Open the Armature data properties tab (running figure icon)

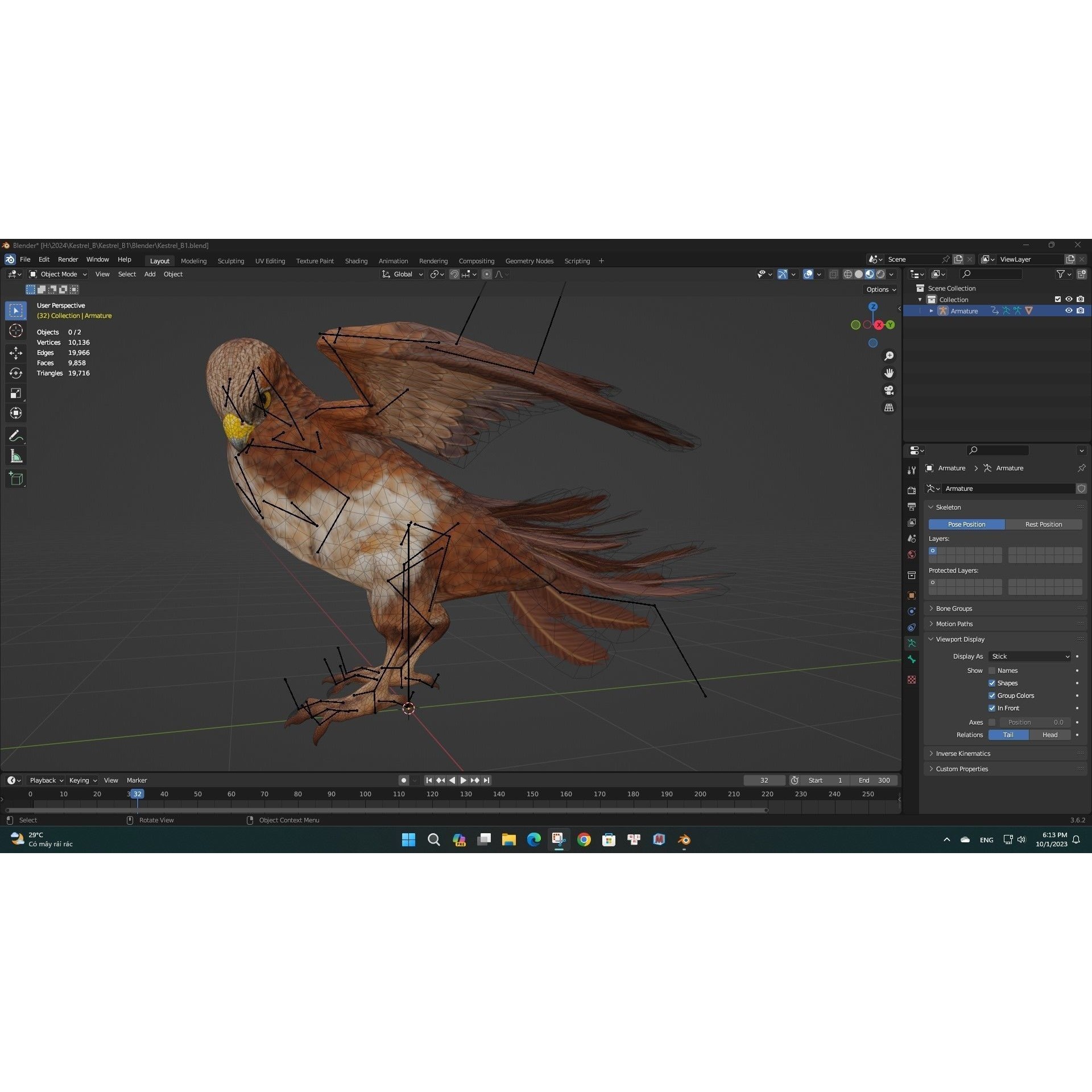(912, 643)
